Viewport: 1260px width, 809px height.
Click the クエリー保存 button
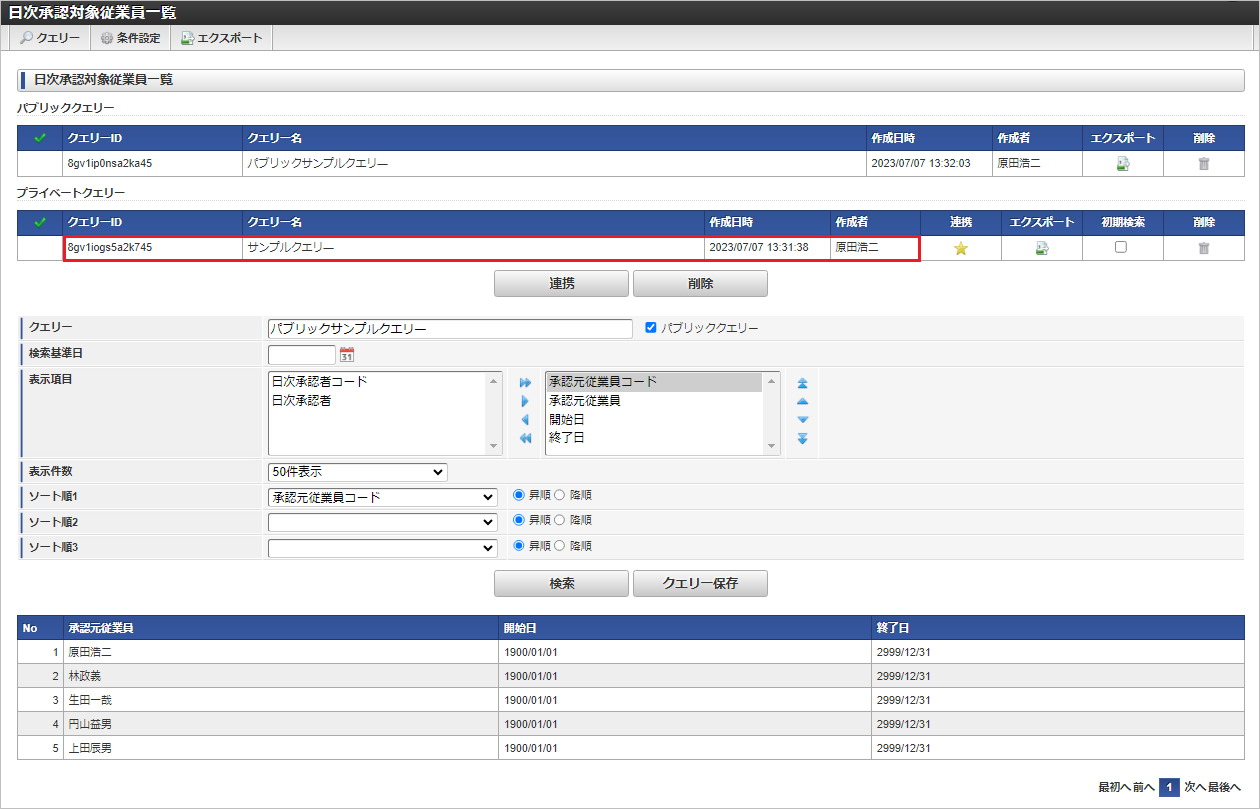point(700,583)
